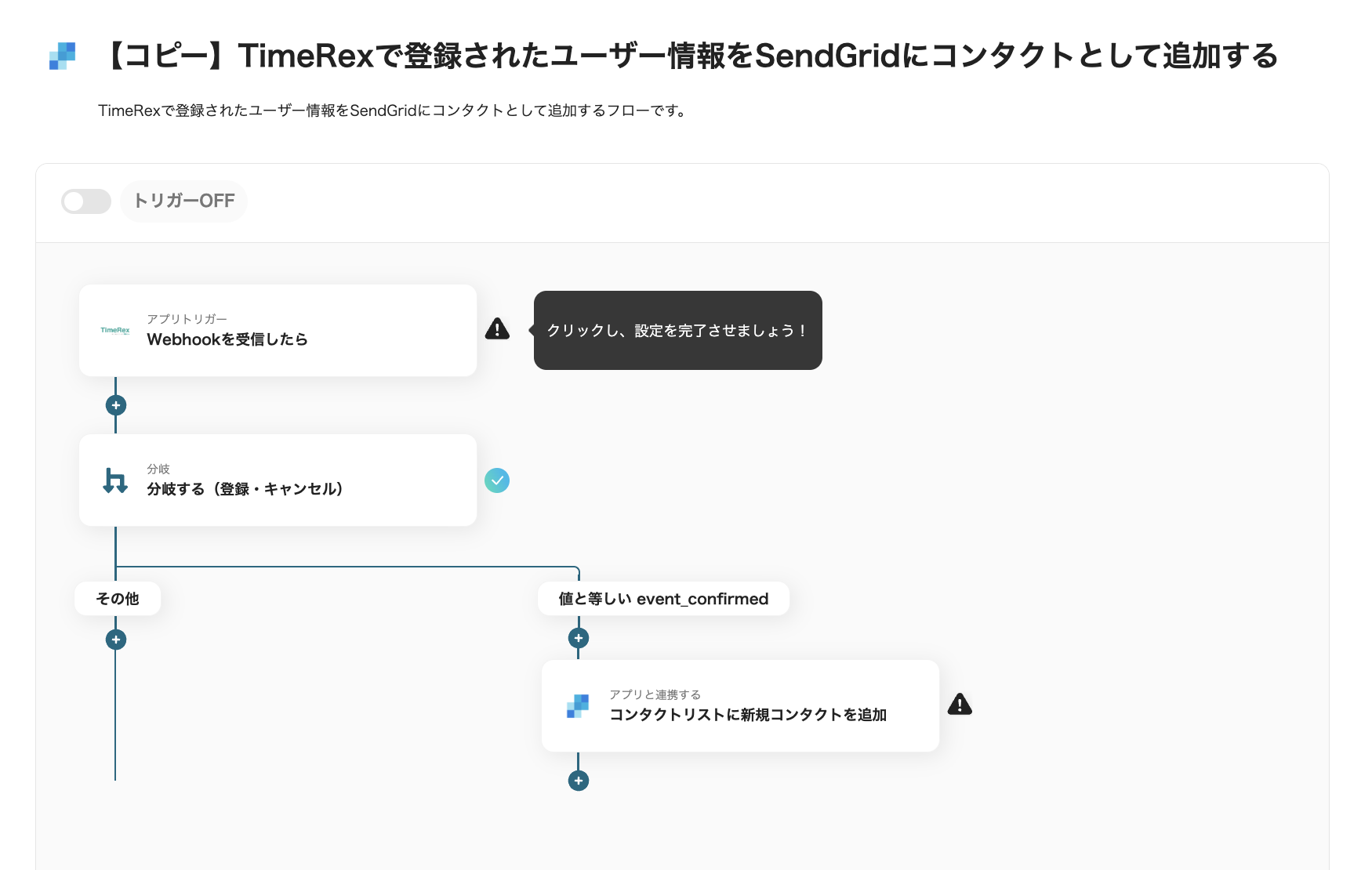Click the SendGrid icon in the contact card

pos(578,706)
